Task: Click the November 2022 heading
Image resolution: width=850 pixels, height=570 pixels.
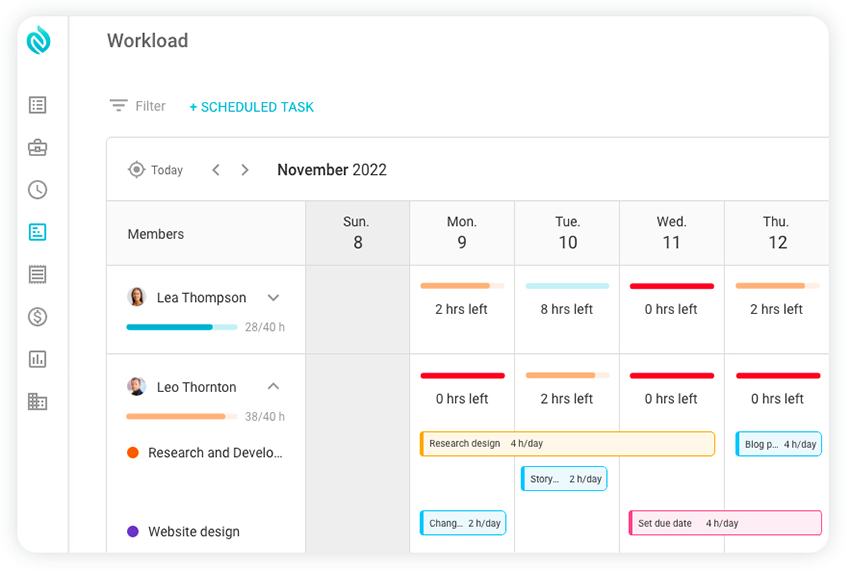Action: coord(332,170)
